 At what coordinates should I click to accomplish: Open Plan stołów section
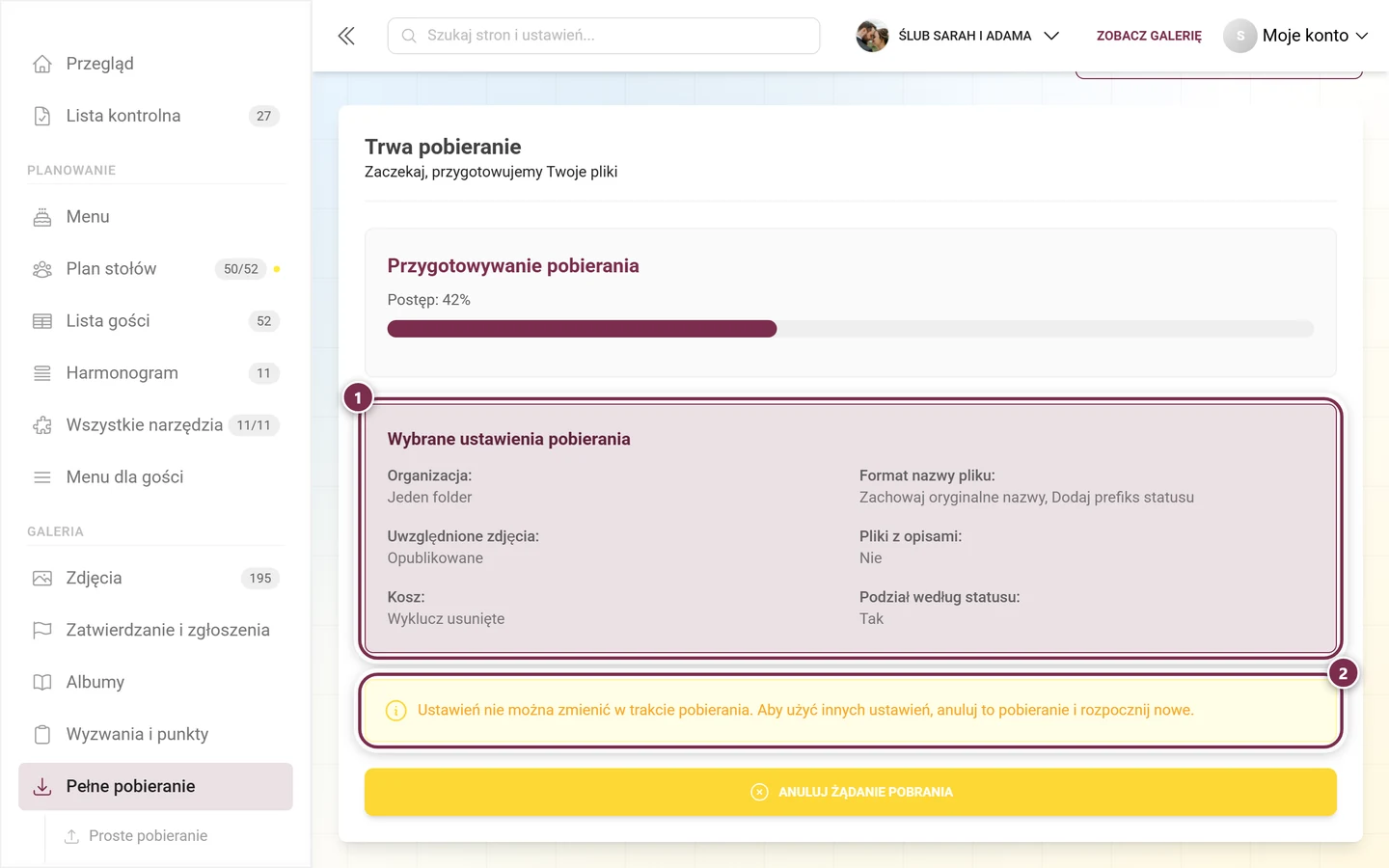[155, 269]
